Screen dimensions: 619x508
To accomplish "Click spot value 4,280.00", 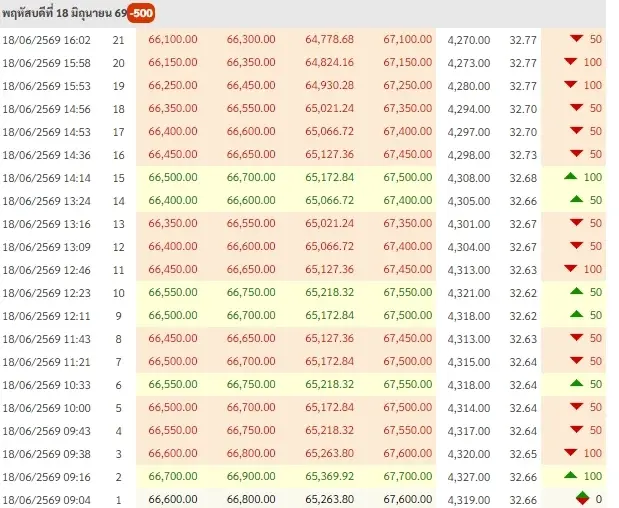I will click(469, 86).
